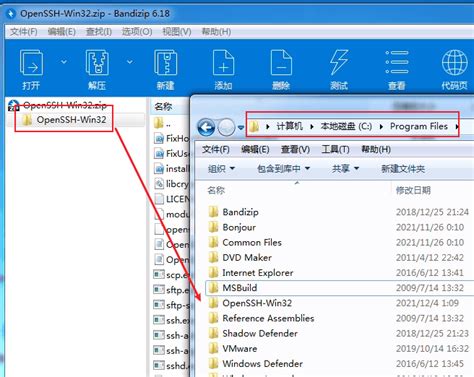Open the 组织 dropdown in Explorer
The image size is (474, 377).
[x=221, y=169]
